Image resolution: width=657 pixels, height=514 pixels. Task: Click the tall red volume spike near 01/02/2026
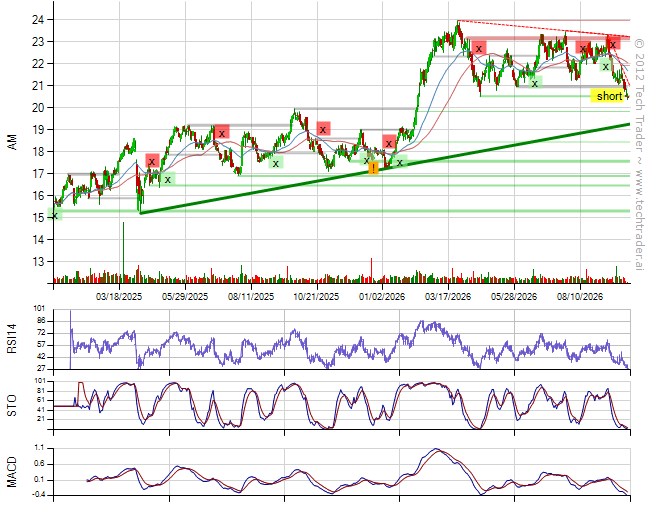[371, 271]
